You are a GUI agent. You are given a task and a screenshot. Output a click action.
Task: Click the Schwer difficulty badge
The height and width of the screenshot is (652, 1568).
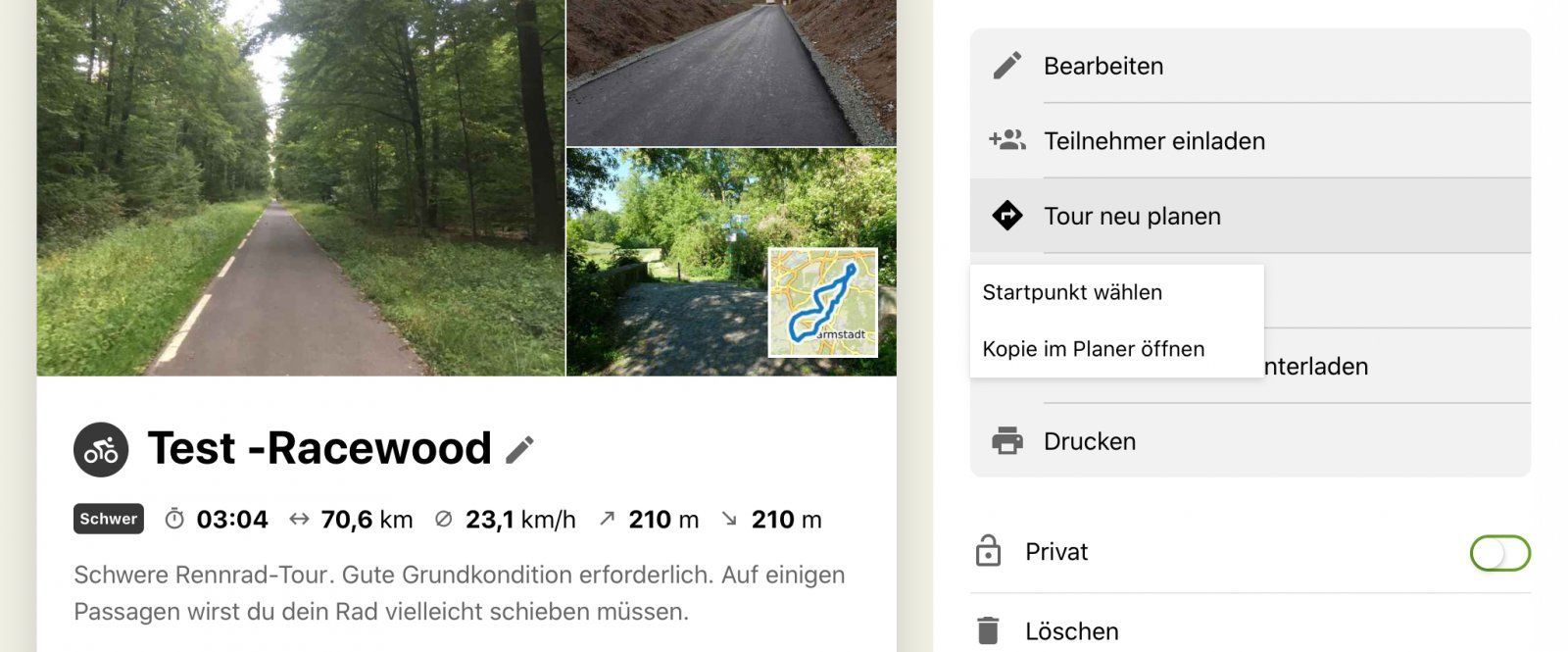point(109,519)
